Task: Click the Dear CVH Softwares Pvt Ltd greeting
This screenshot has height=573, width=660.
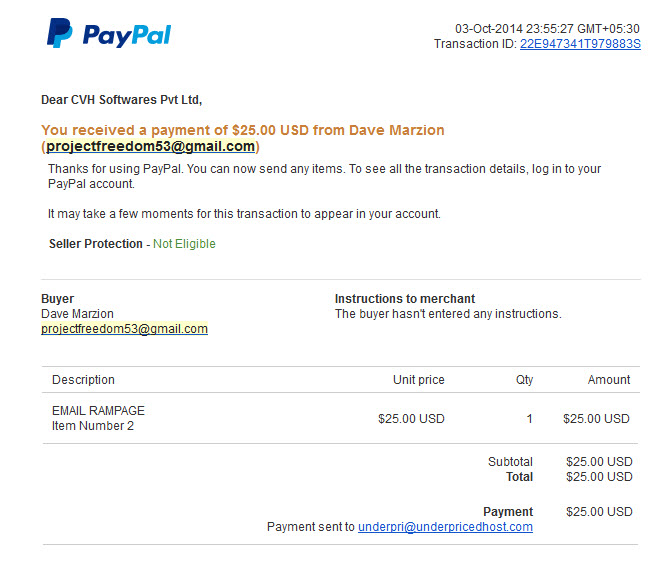Action: pyautogui.click(x=121, y=100)
